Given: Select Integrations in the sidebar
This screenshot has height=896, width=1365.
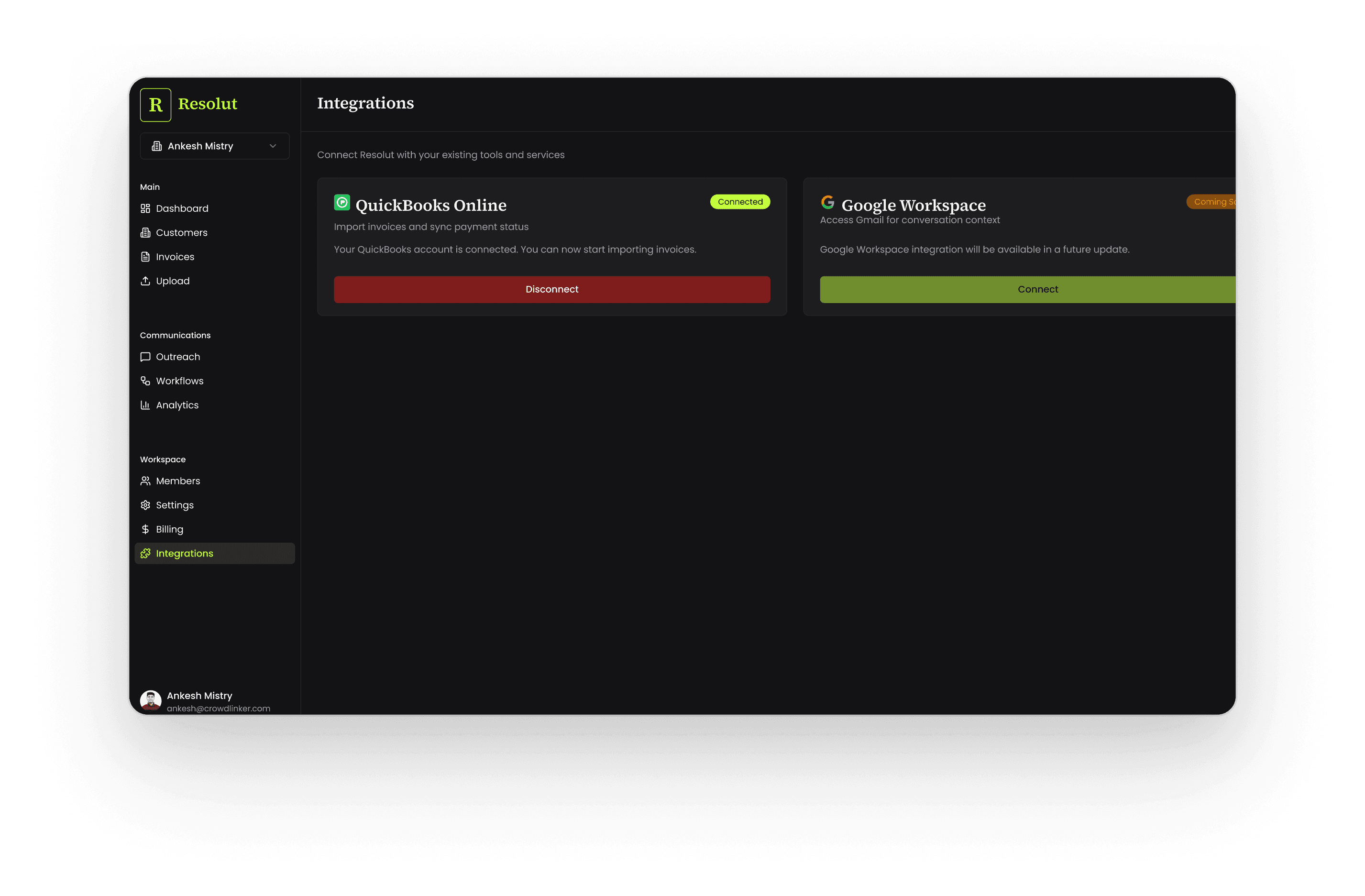Looking at the screenshot, I should coord(184,553).
